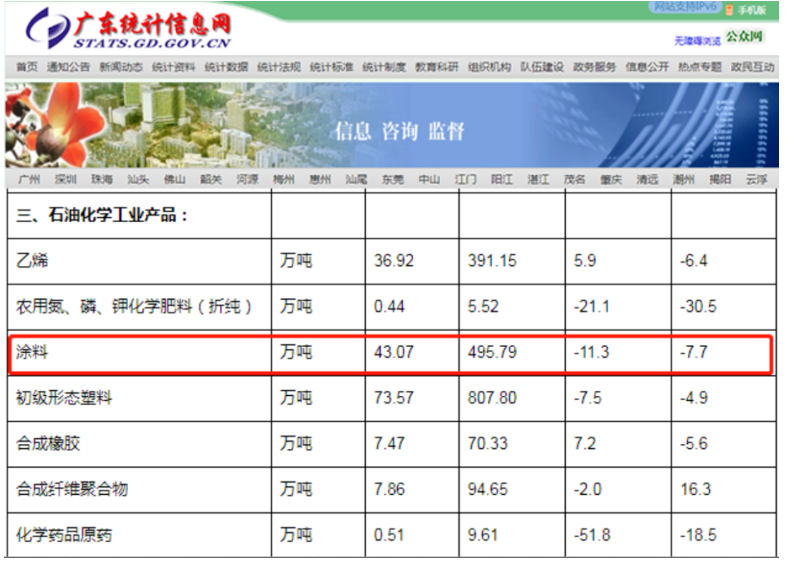The image size is (789, 563).
Task: Click the -51.8 value for 化学药品原药
Action: [x=592, y=535]
